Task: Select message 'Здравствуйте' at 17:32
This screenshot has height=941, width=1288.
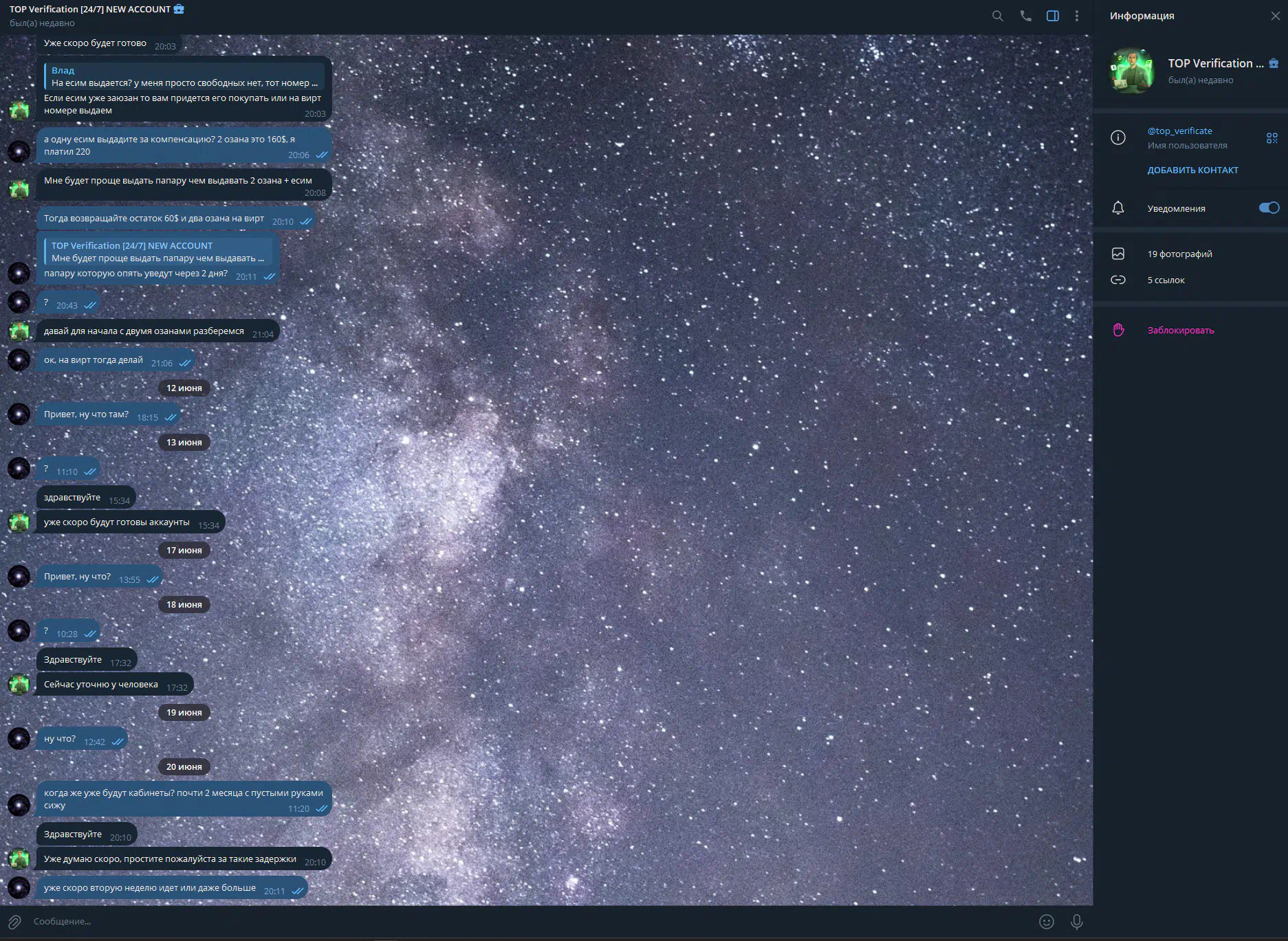Action: pyautogui.click(x=87, y=660)
